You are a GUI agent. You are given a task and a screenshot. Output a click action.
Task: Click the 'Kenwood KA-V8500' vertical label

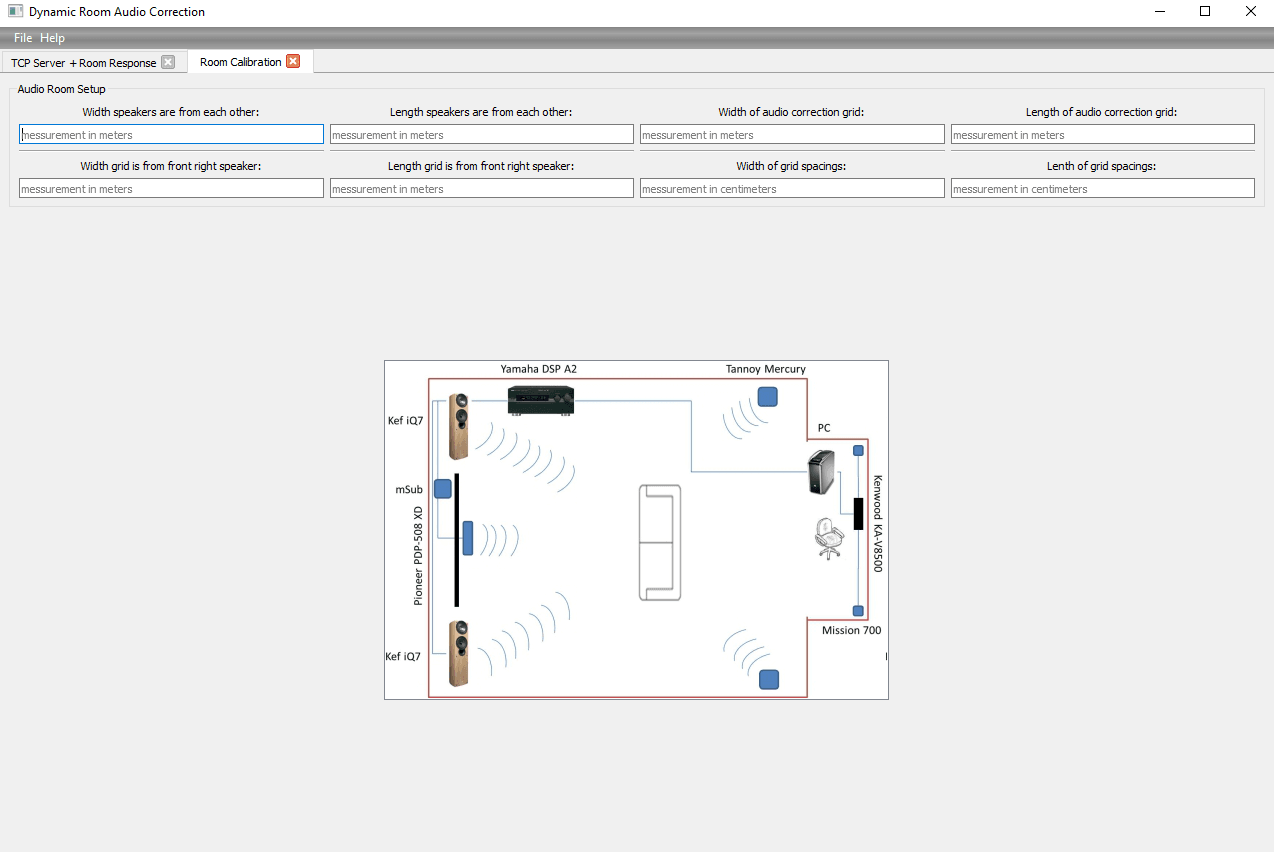click(878, 523)
